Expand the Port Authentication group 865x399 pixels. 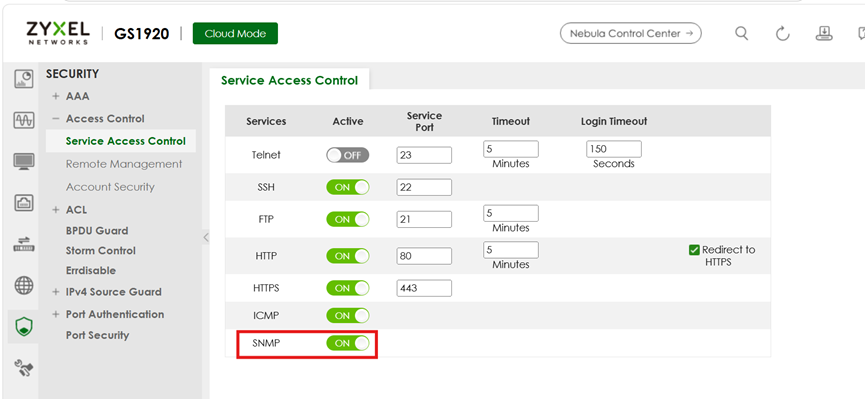tap(55, 315)
